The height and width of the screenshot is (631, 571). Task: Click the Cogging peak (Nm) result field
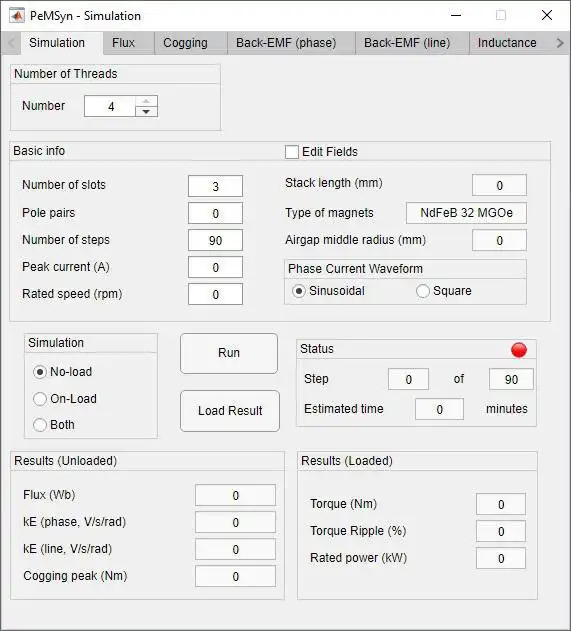[x=235, y=576]
